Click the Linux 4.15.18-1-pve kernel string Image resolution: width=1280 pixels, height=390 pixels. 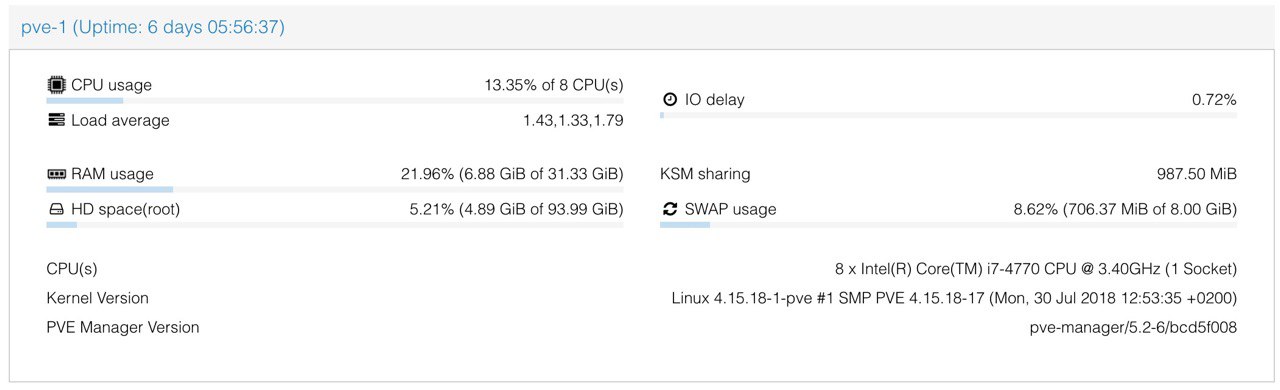coord(955,298)
